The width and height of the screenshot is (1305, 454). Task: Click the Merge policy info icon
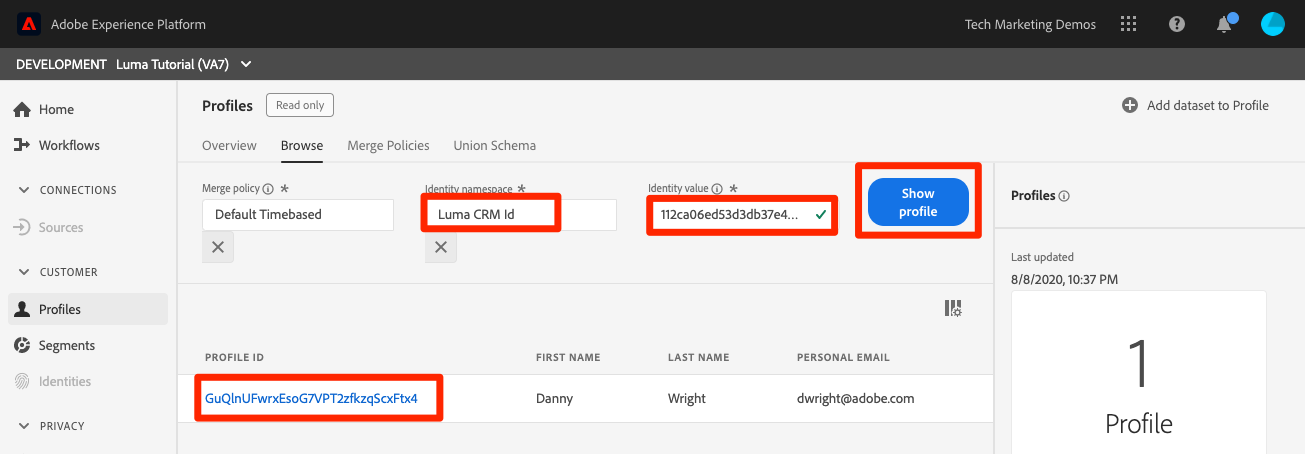click(269, 188)
